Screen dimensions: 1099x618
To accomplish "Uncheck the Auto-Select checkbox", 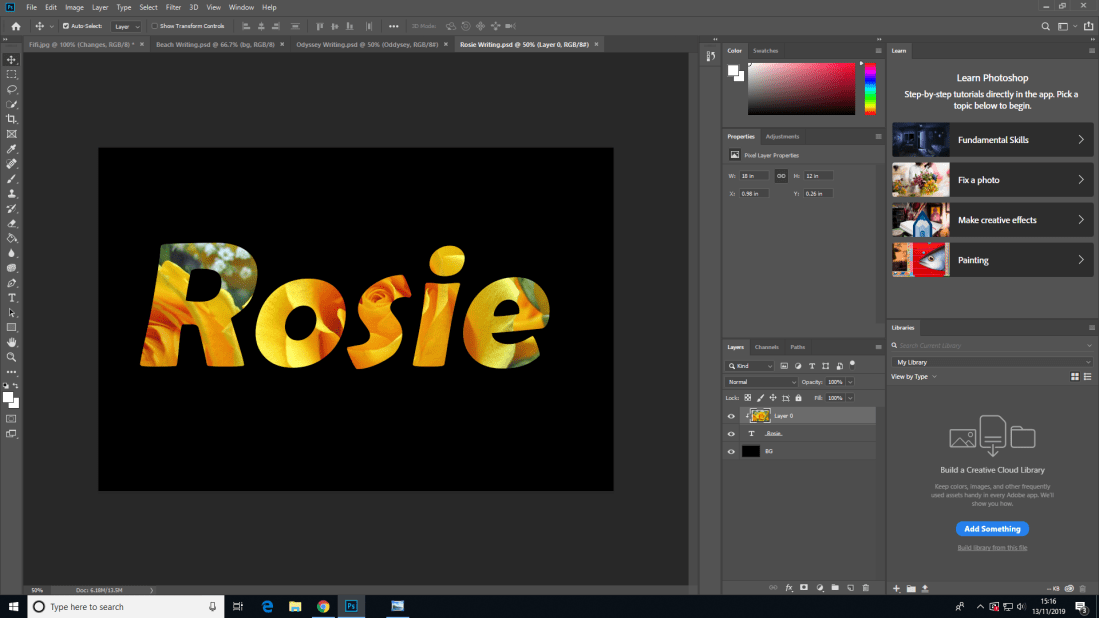I will click(66, 26).
